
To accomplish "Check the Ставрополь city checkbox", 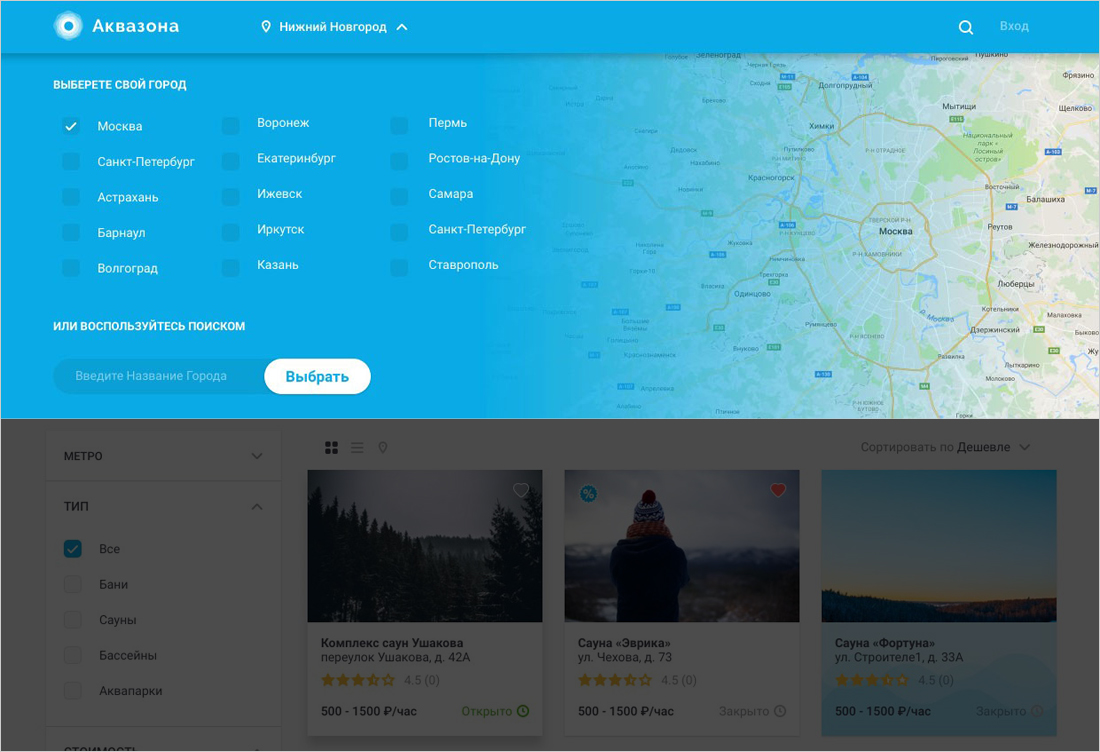I will coord(399,267).
